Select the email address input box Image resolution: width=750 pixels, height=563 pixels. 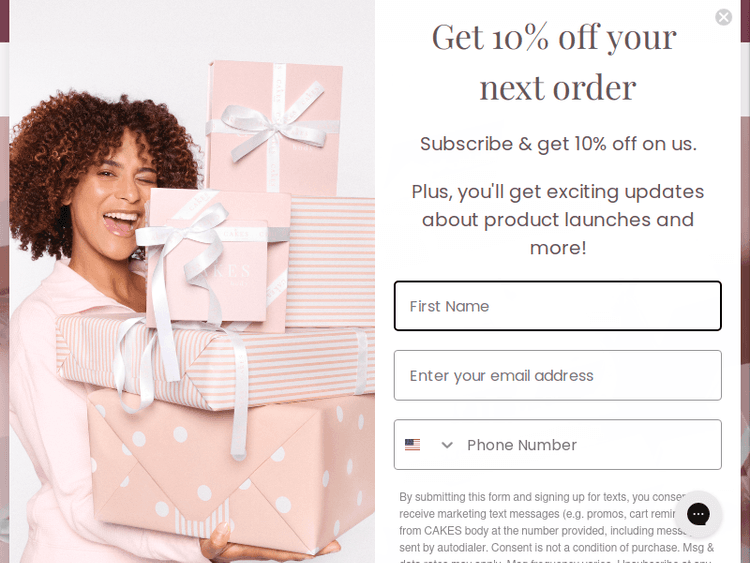(558, 375)
